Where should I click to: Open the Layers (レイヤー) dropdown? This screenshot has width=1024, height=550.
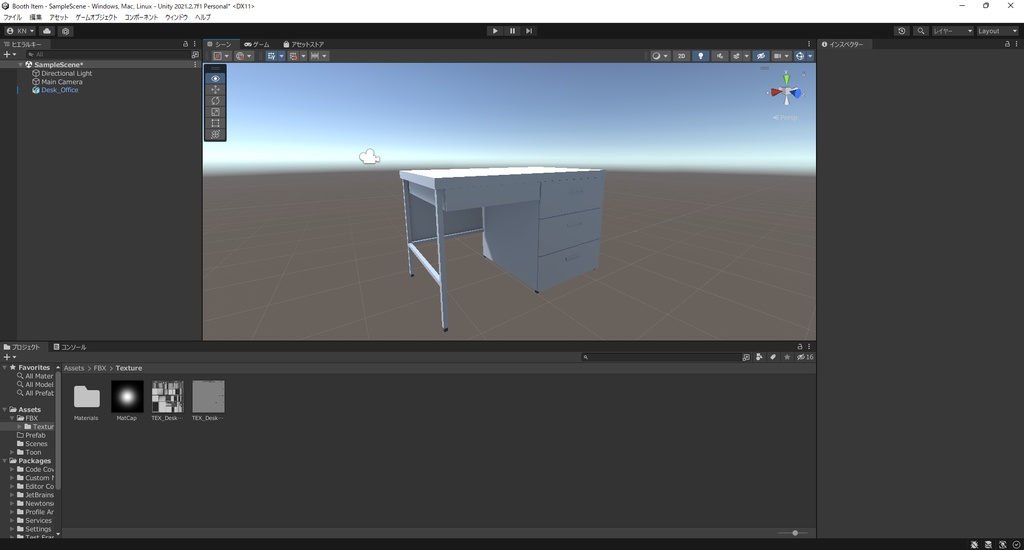coord(952,31)
